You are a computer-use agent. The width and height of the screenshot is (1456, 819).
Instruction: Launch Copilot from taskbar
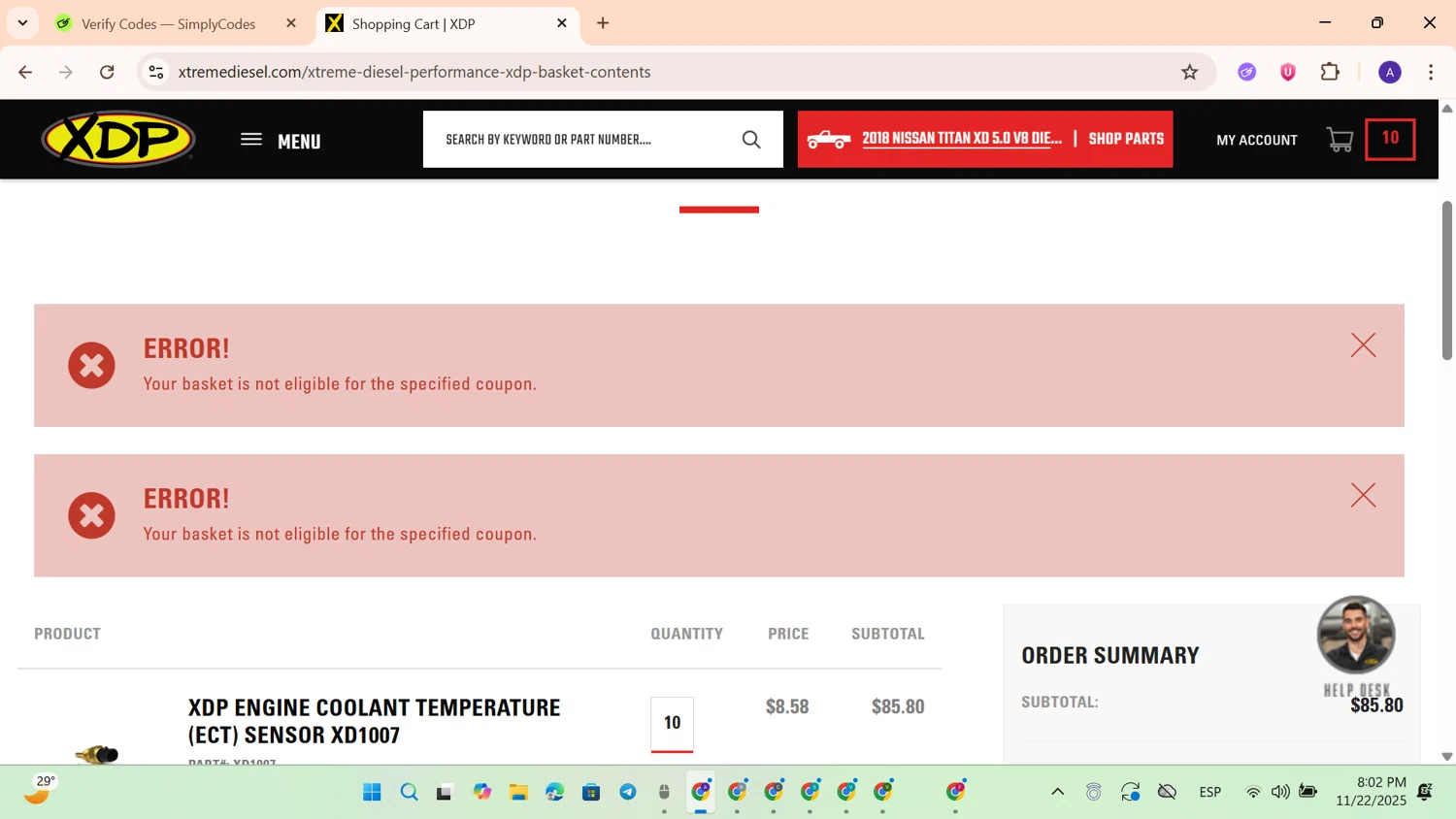coord(481,792)
